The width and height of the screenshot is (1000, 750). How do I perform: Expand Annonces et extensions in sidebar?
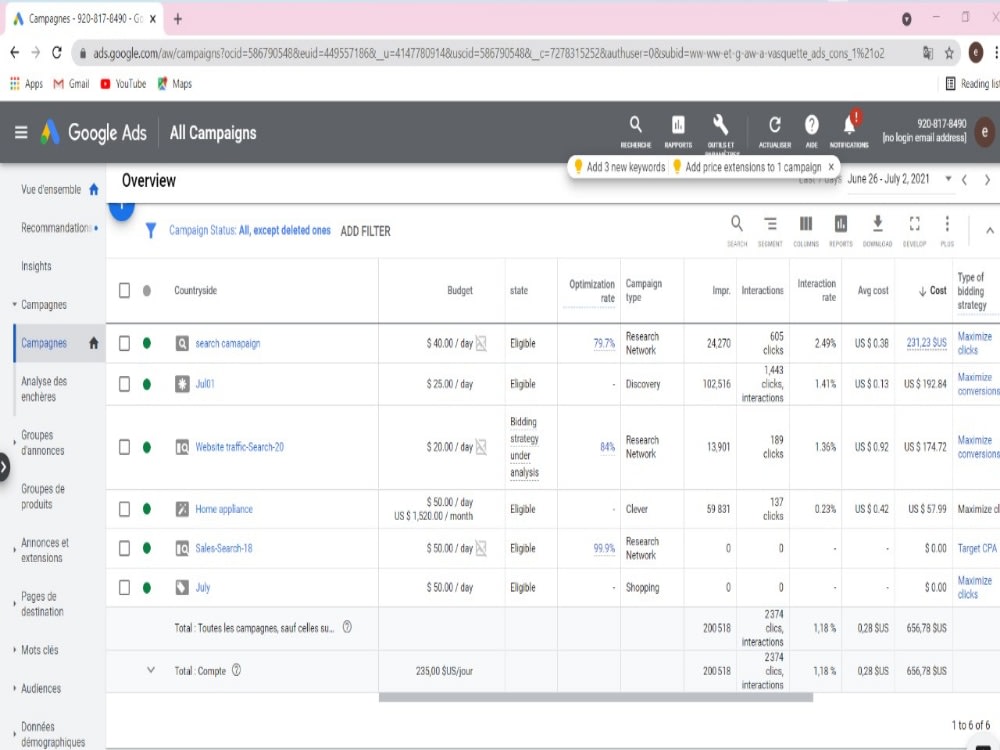pos(15,550)
